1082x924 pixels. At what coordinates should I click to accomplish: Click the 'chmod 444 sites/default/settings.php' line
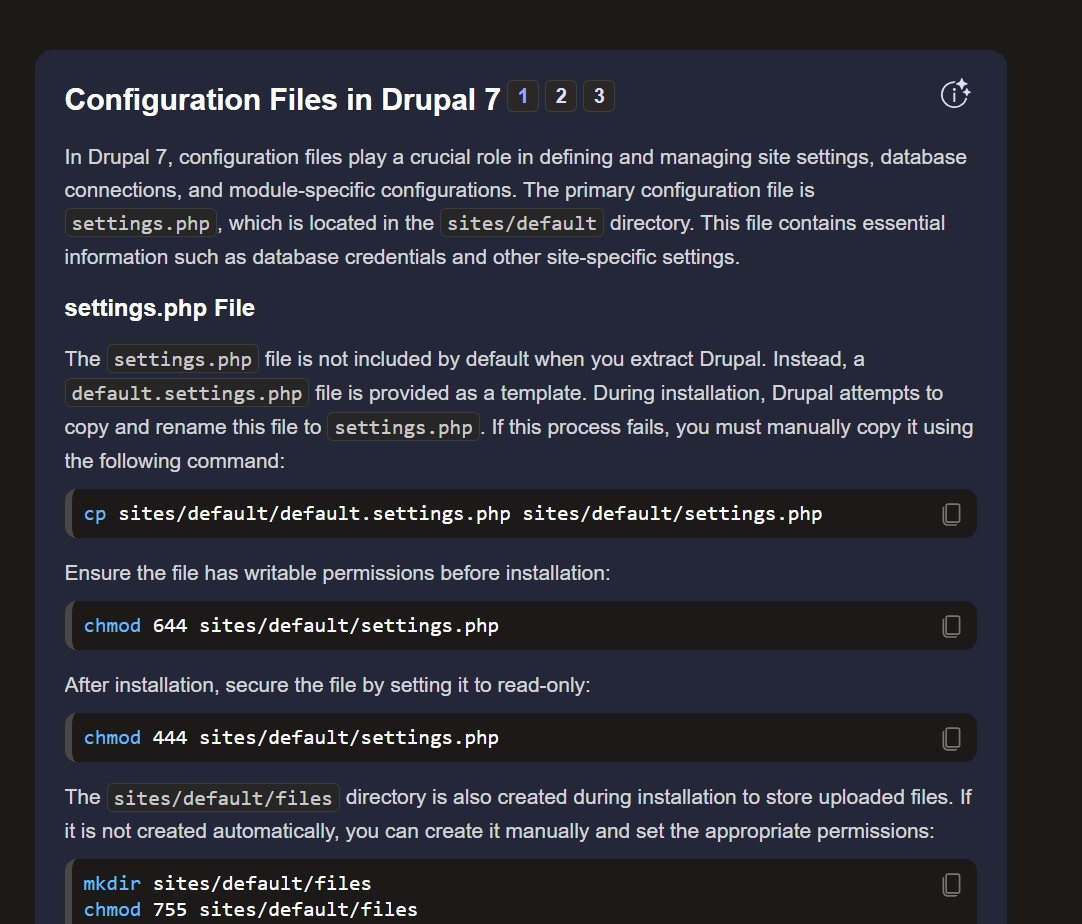coord(291,738)
